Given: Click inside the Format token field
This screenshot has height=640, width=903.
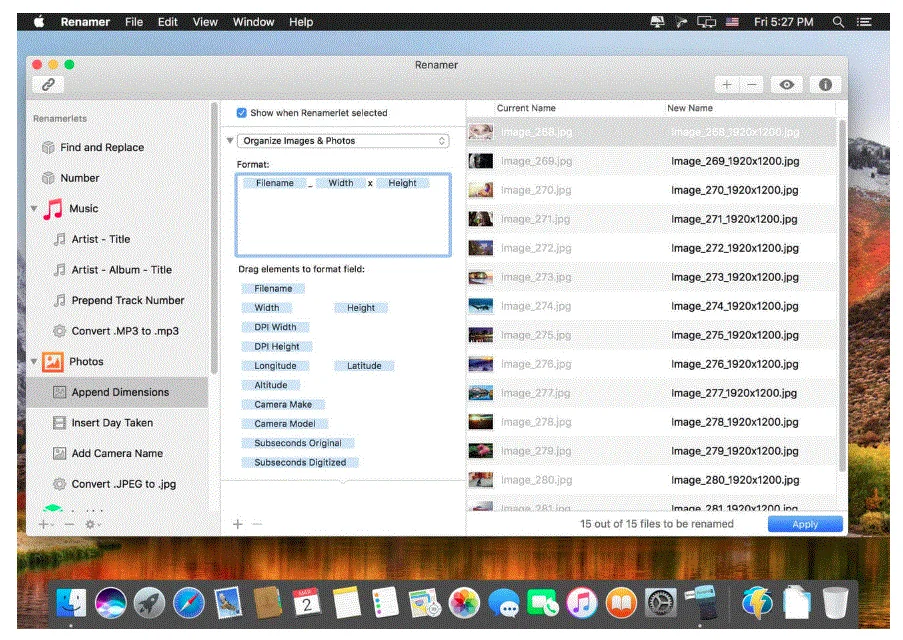Looking at the screenshot, I should point(343,214).
